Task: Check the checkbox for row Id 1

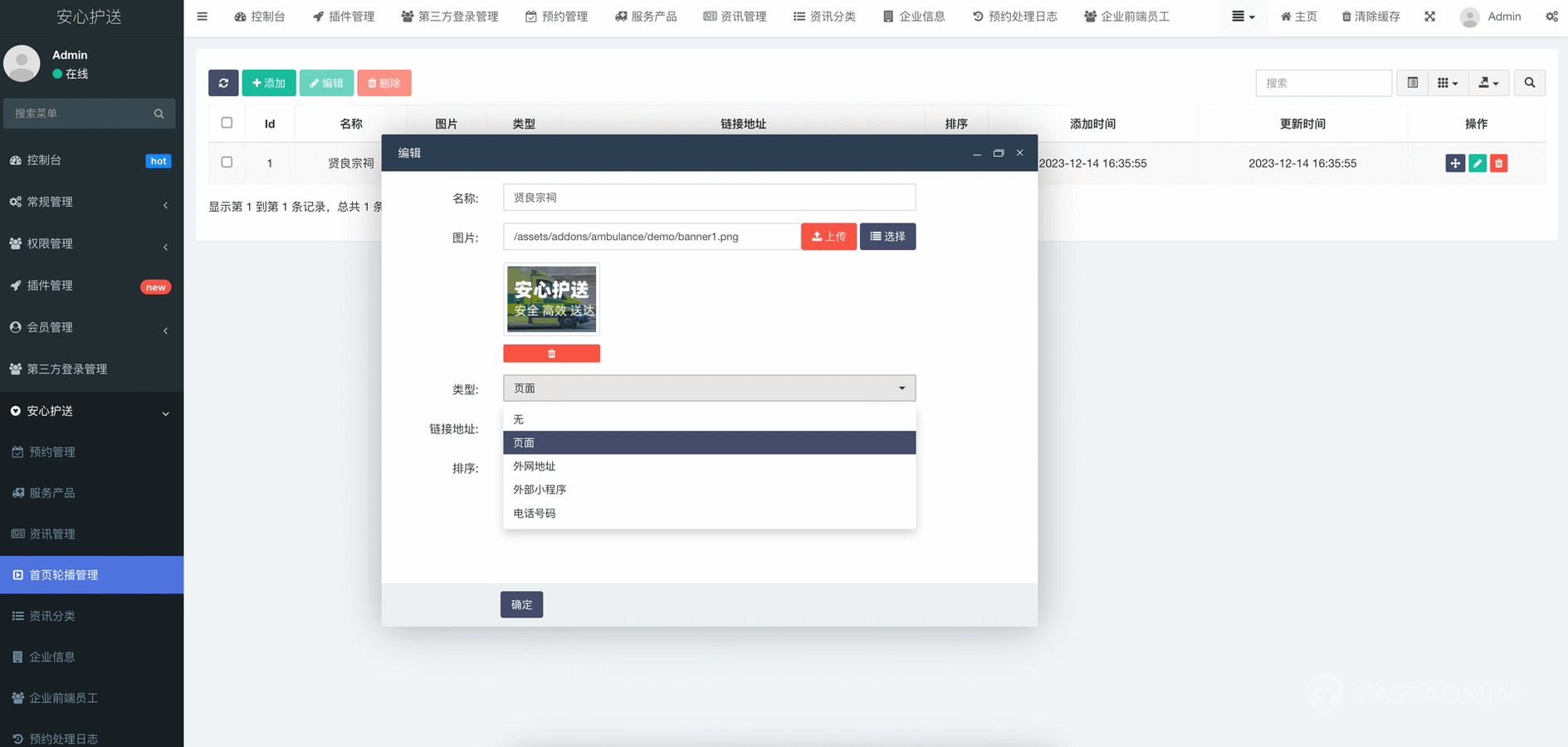Action: click(227, 163)
